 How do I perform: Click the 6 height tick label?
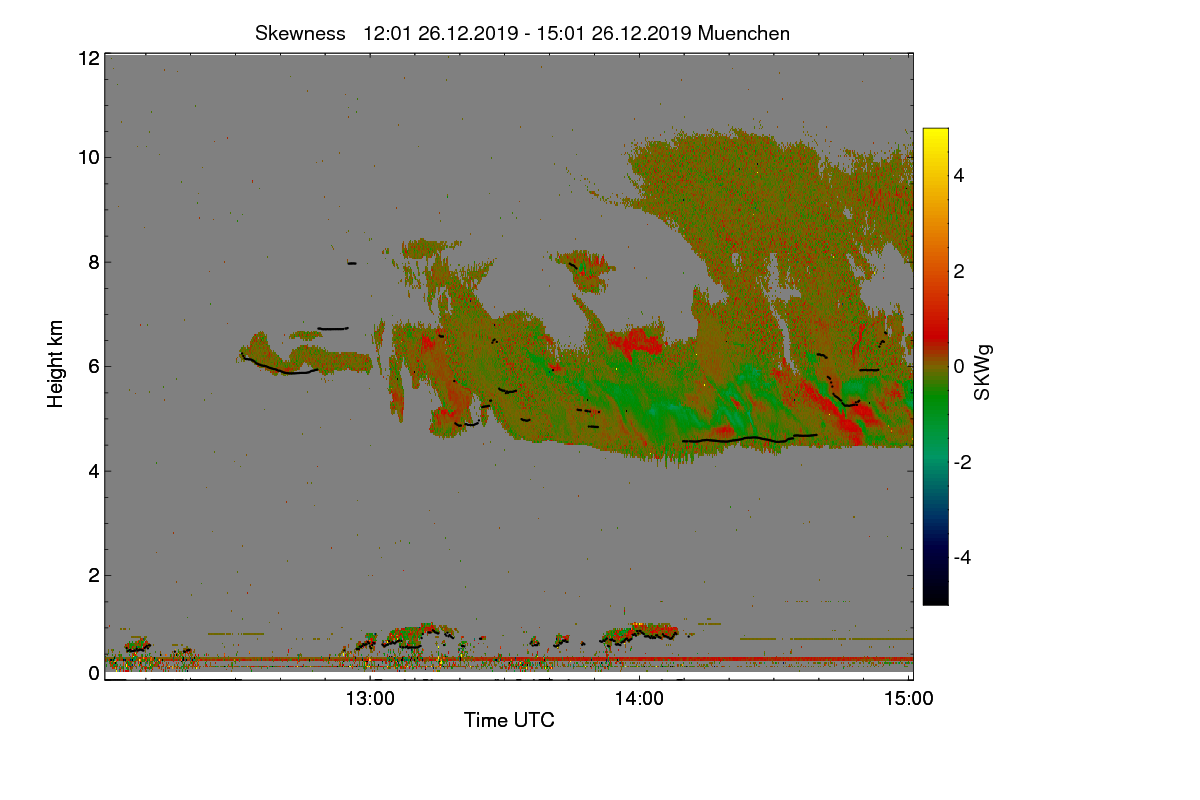pos(93,366)
